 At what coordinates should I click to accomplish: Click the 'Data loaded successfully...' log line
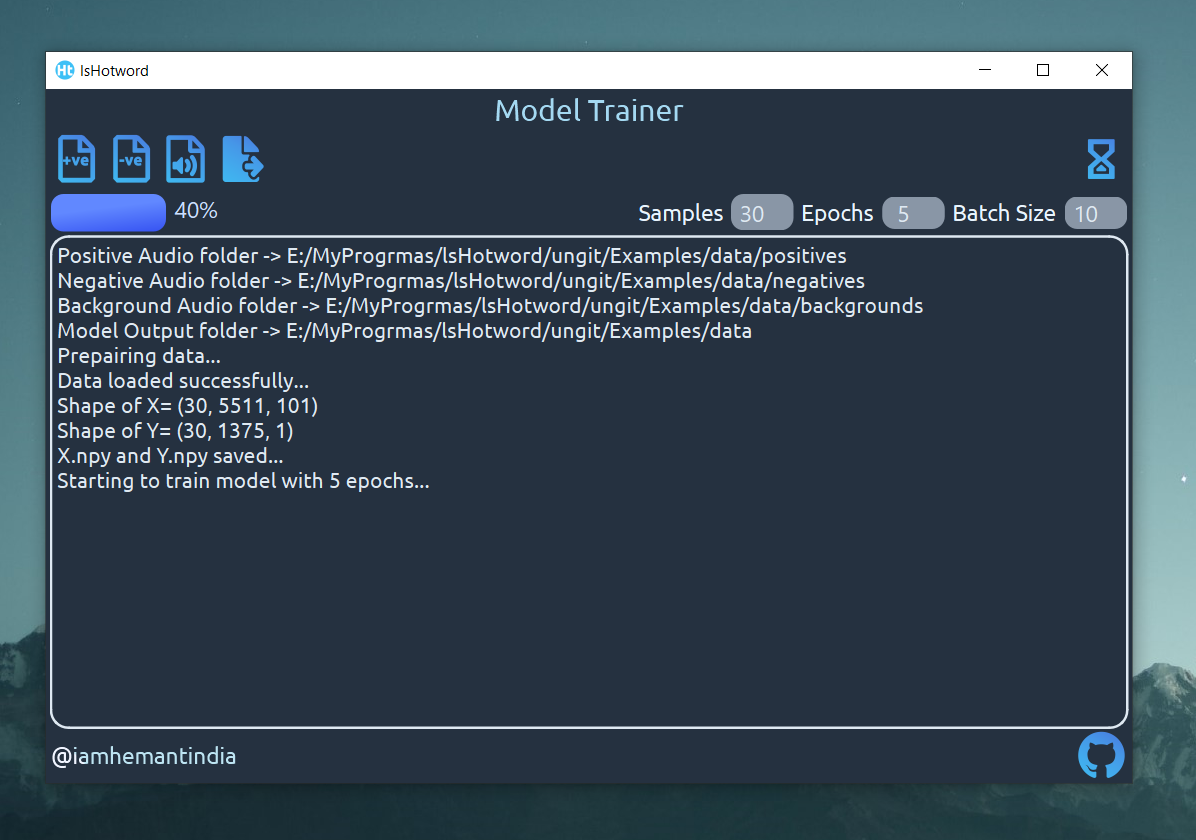[183, 381]
